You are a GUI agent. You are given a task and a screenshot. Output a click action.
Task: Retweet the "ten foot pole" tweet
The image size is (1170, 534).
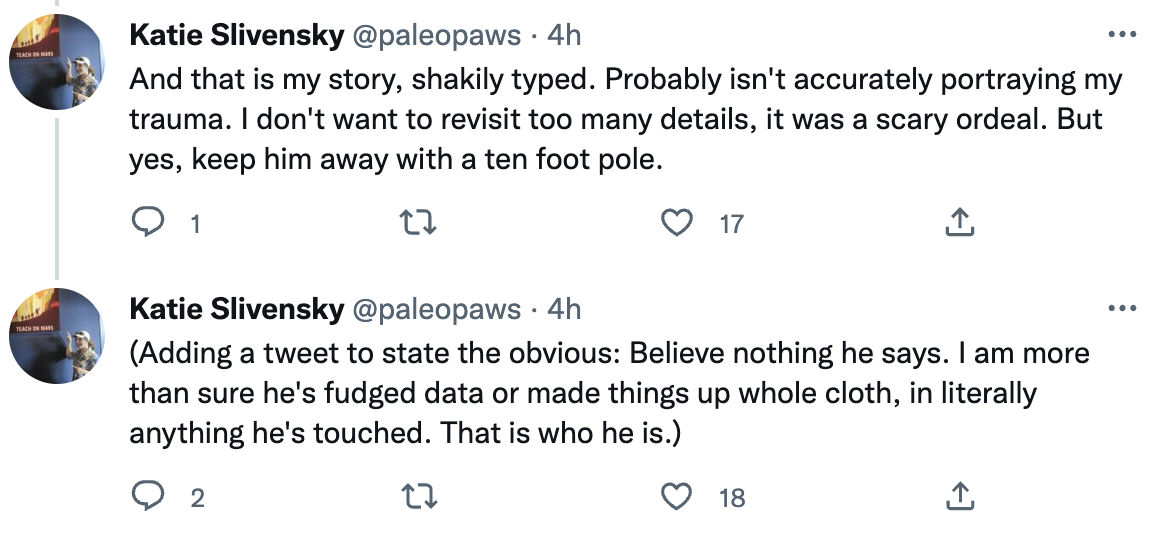(x=414, y=224)
